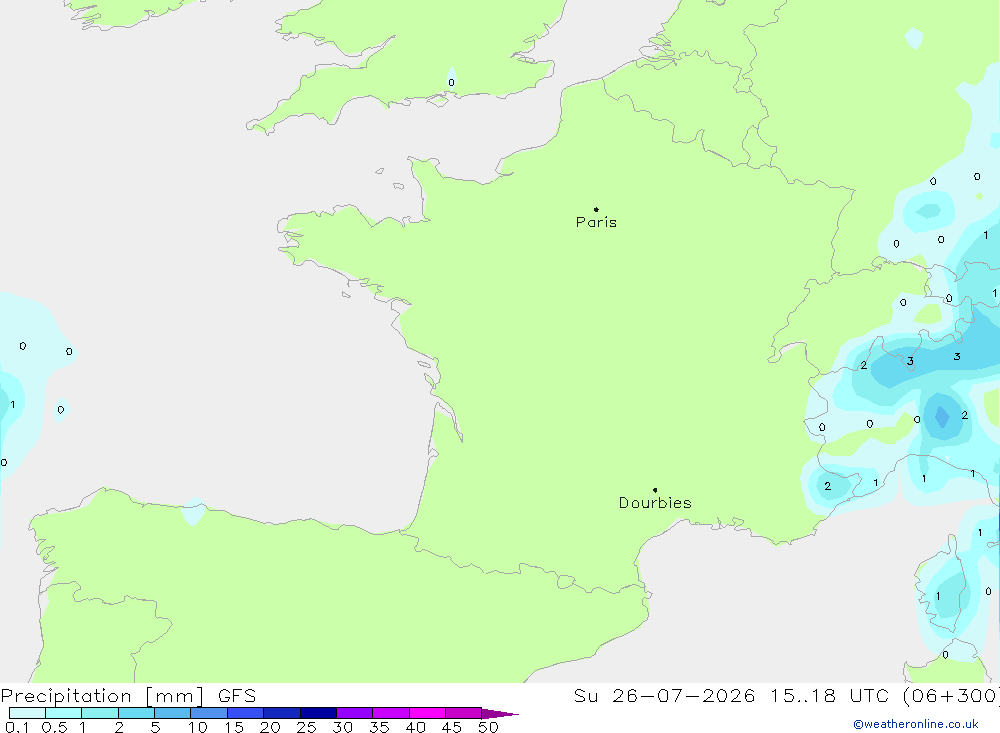
Task: Click the Paris city label
Action: tap(596, 222)
